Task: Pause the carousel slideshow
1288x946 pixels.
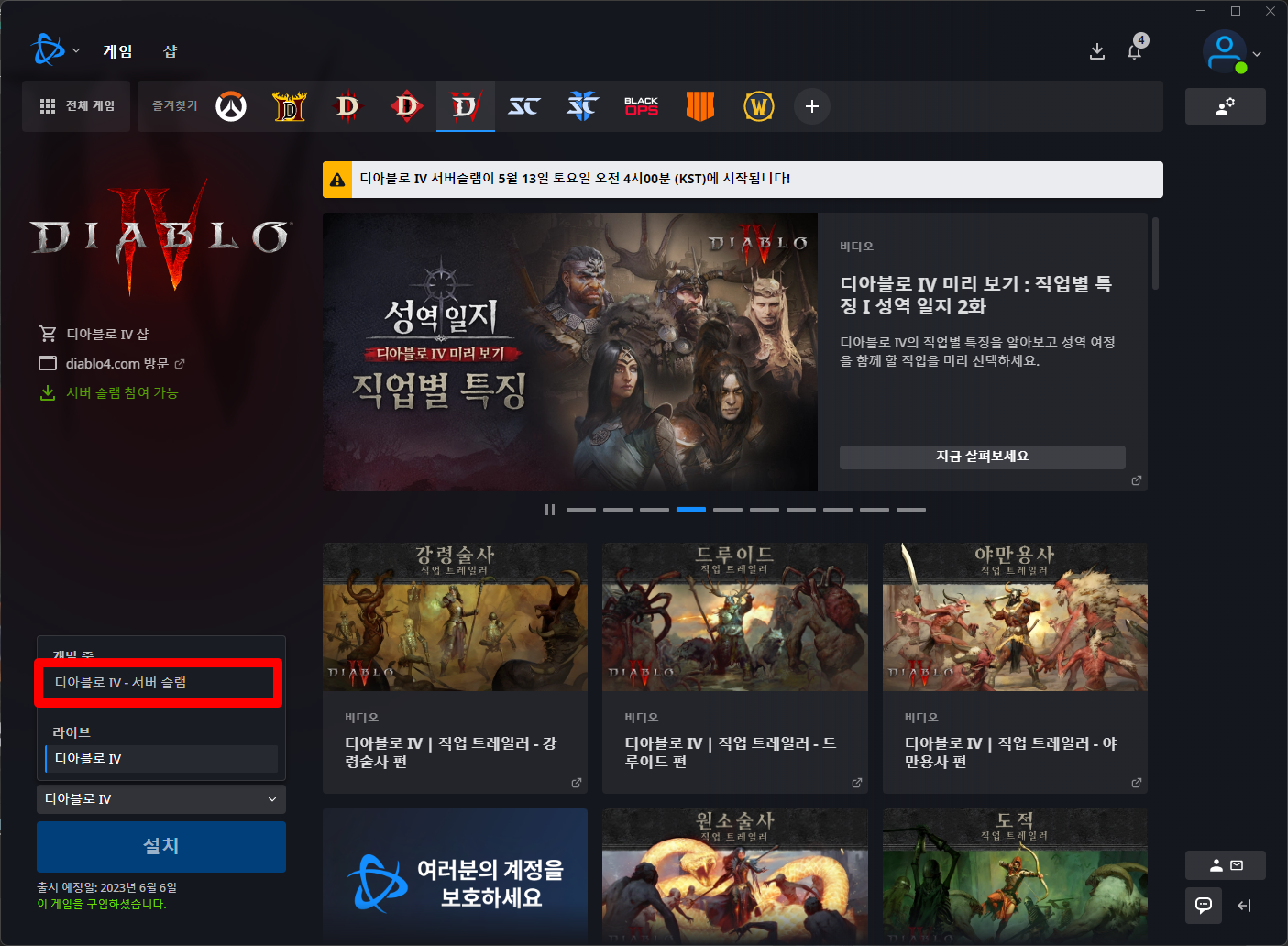Action: 550,510
